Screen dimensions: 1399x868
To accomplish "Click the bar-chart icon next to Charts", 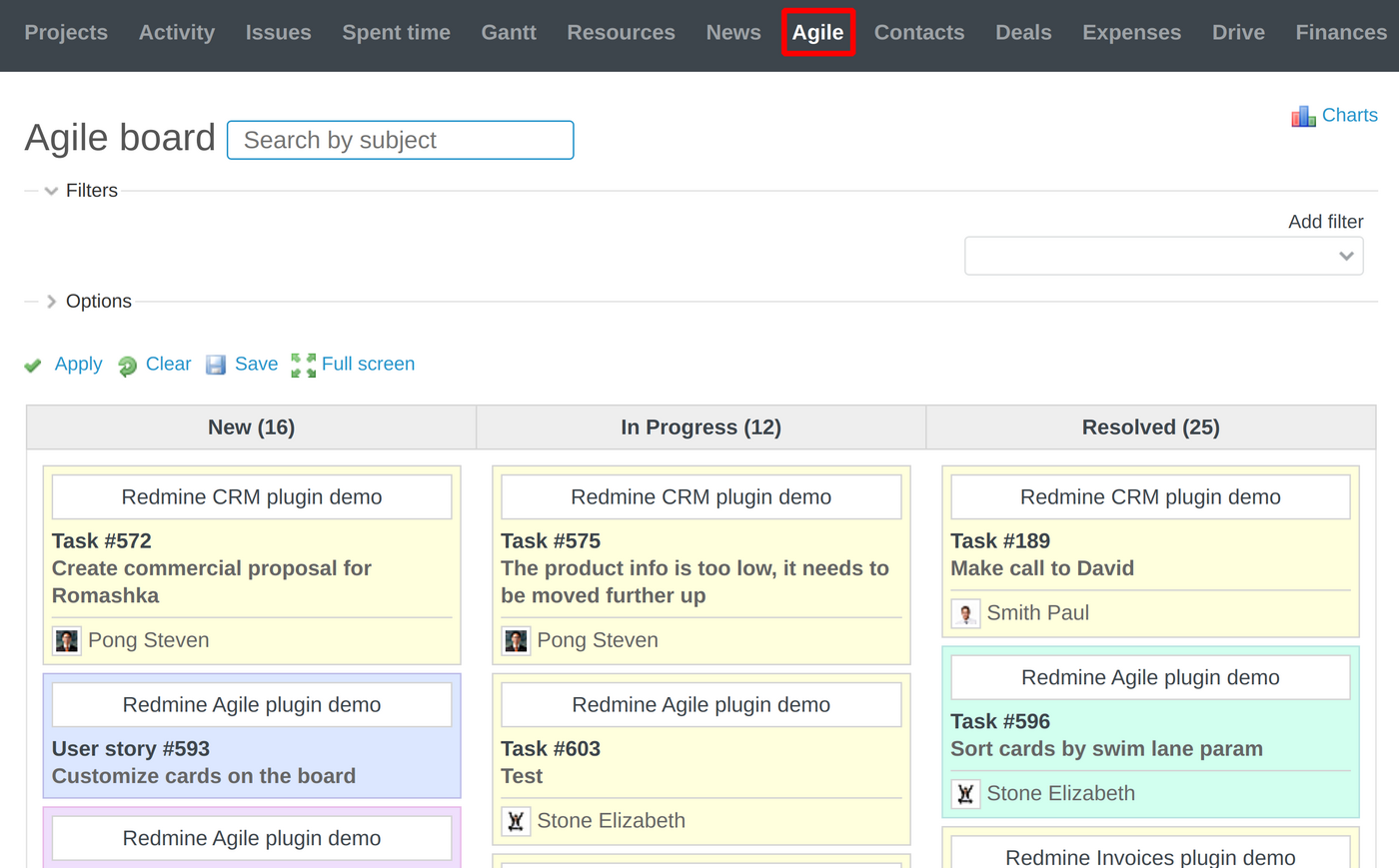I will [x=1302, y=116].
